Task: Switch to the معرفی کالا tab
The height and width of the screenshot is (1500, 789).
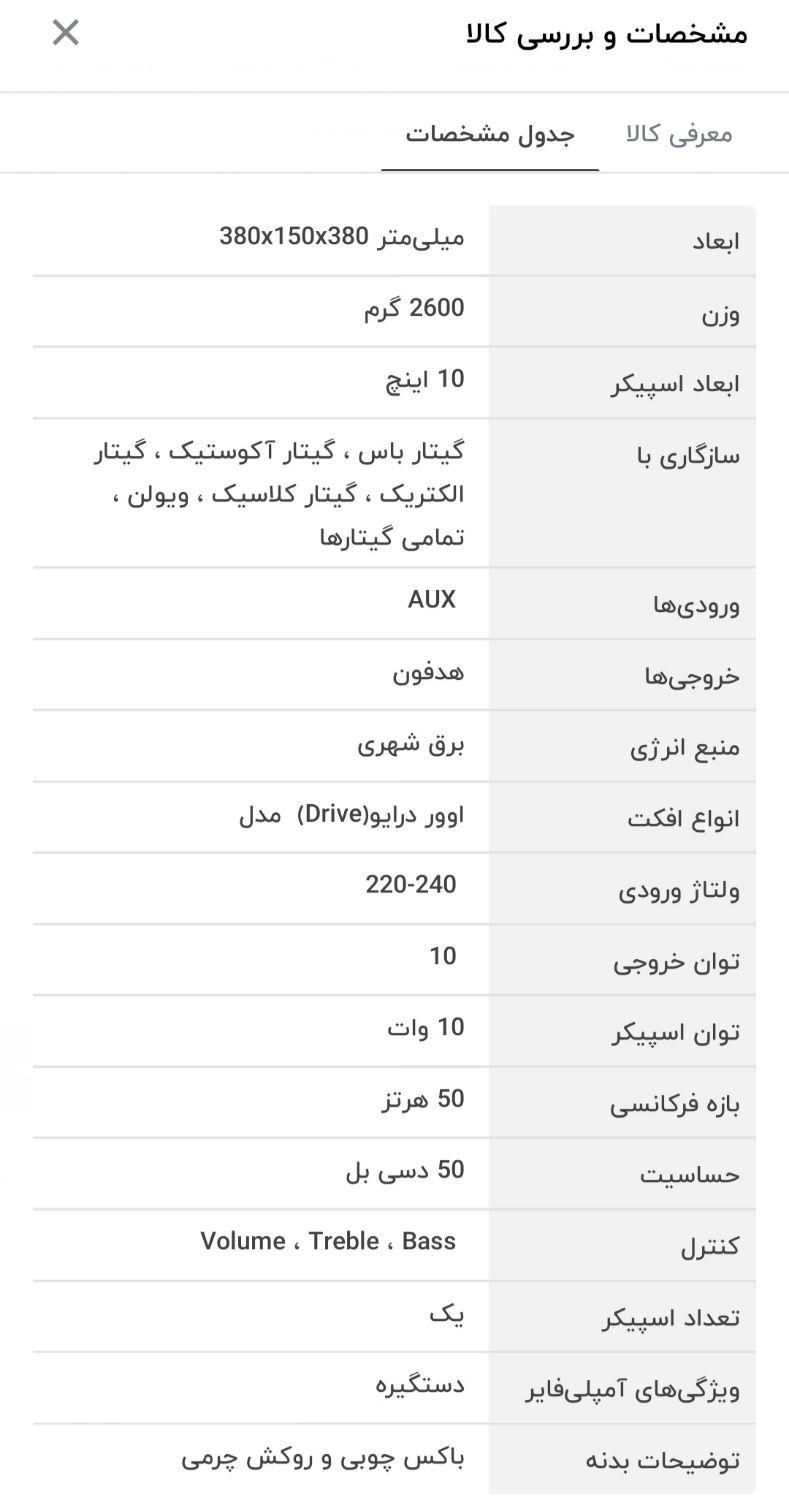Action: point(677,132)
